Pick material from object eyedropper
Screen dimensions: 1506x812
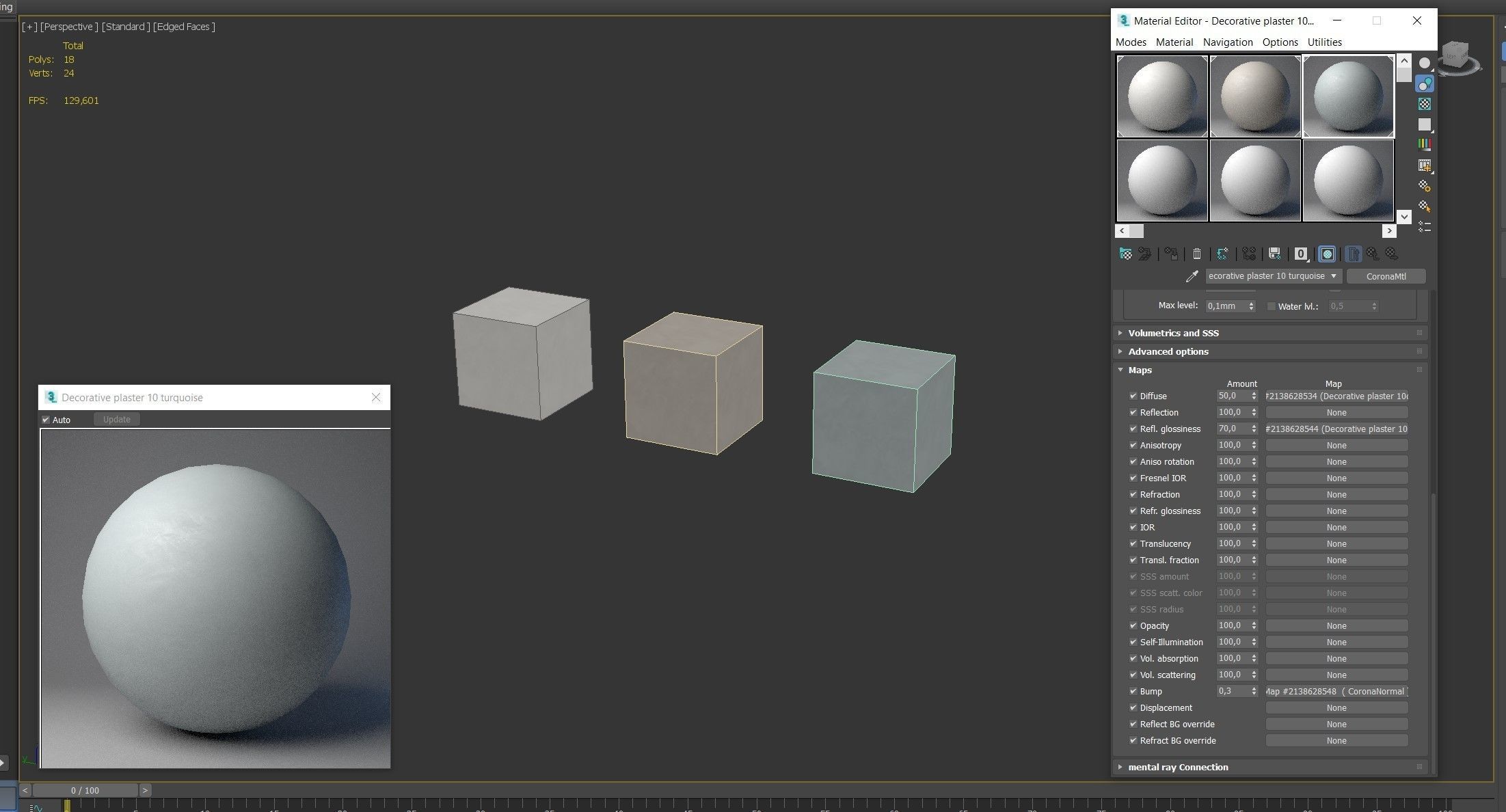1192,276
